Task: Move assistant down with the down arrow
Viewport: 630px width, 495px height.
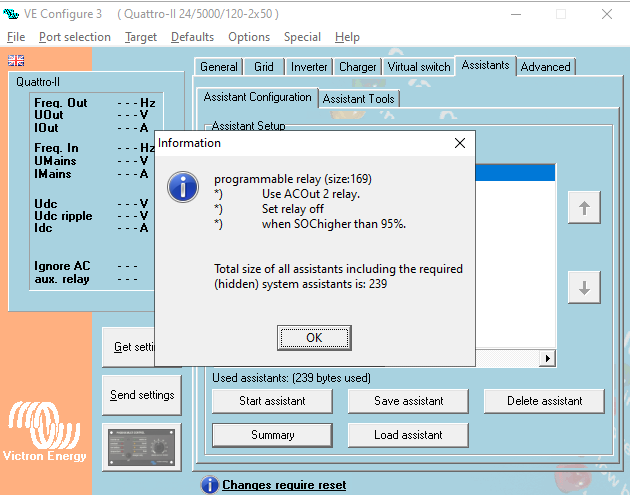Action: 584,287
